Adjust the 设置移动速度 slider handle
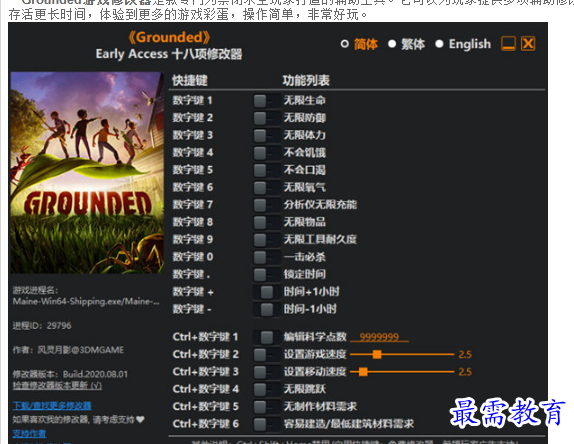This screenshot has width=574, height=444. tap(363, 372)
